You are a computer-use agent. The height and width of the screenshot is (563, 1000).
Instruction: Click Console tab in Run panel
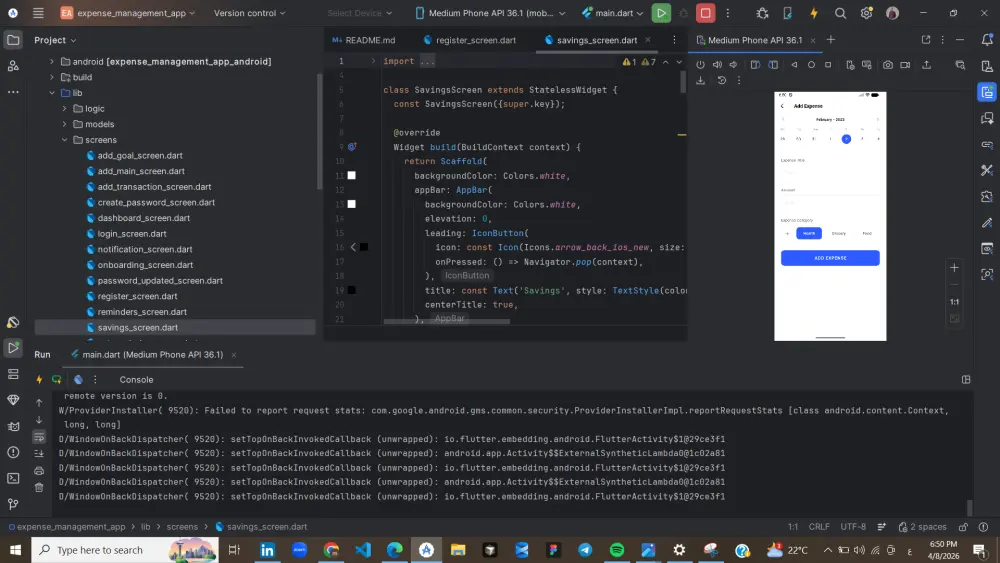click(136, 379)
